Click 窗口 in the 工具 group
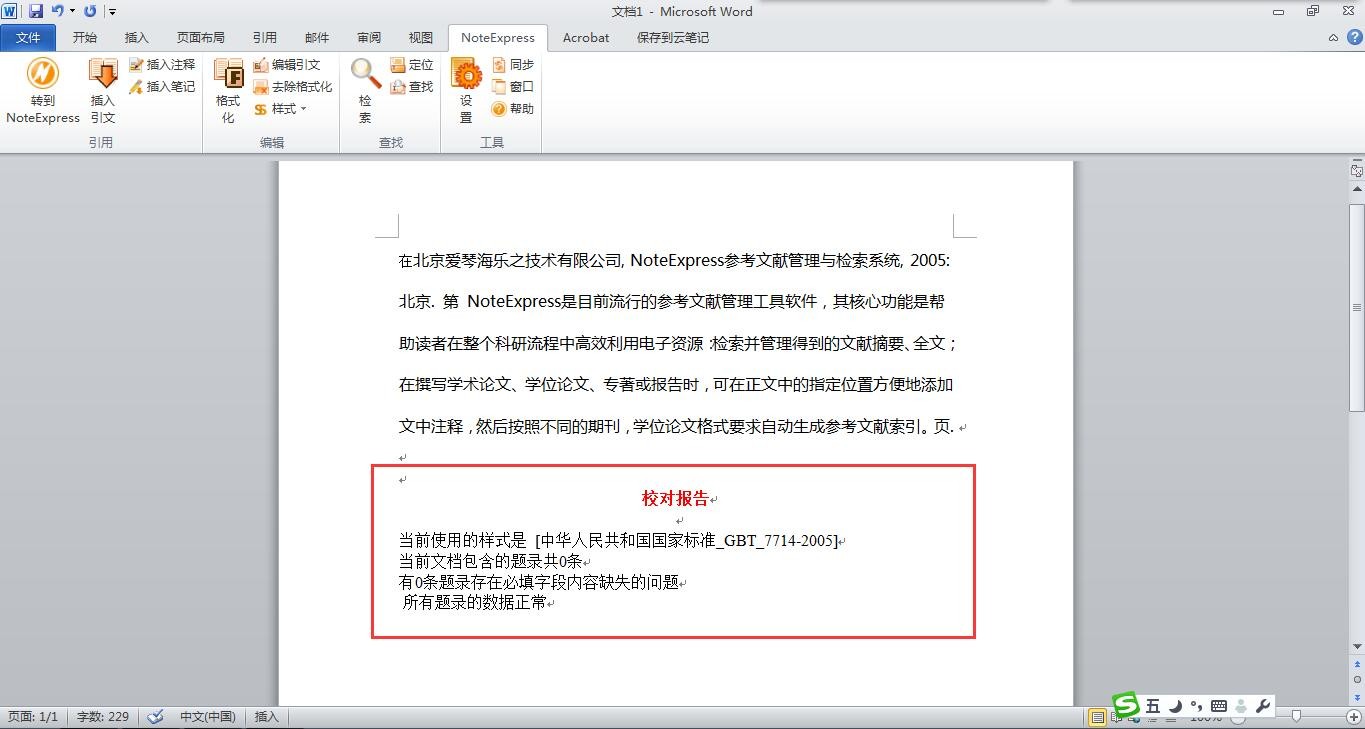 click(513, 86)
